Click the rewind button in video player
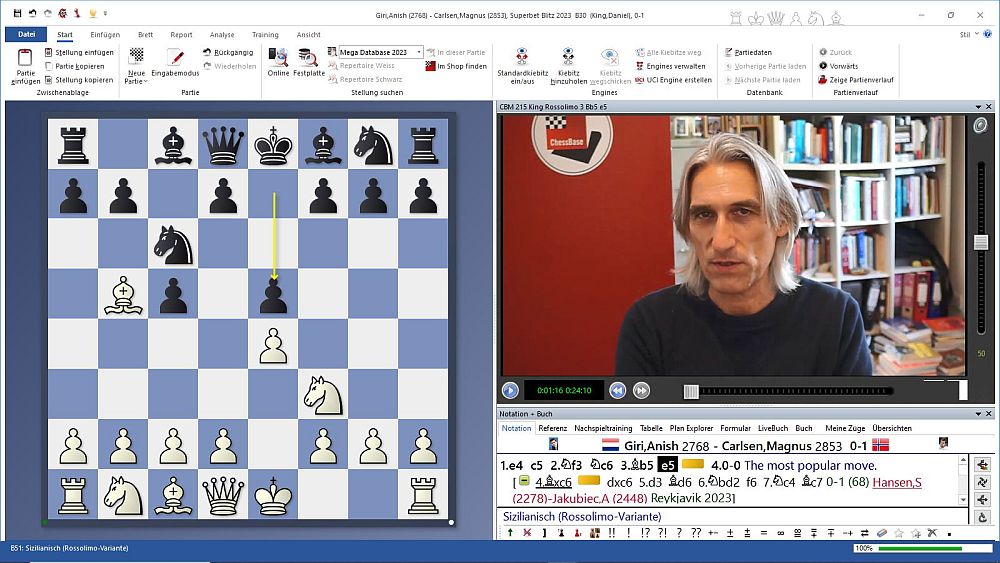The image size is (1000, 563). coord(618,391)
